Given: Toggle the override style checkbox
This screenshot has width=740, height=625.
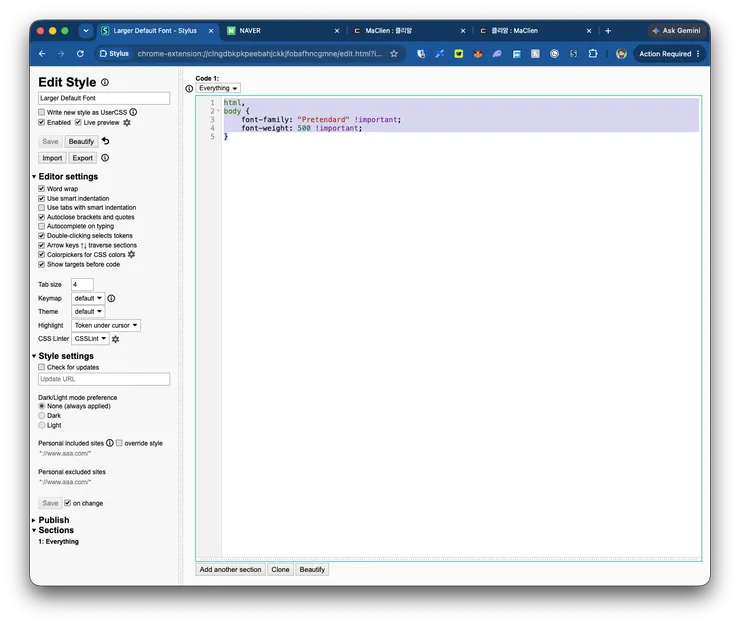Looking at the screenshot, I should point(119,443).
